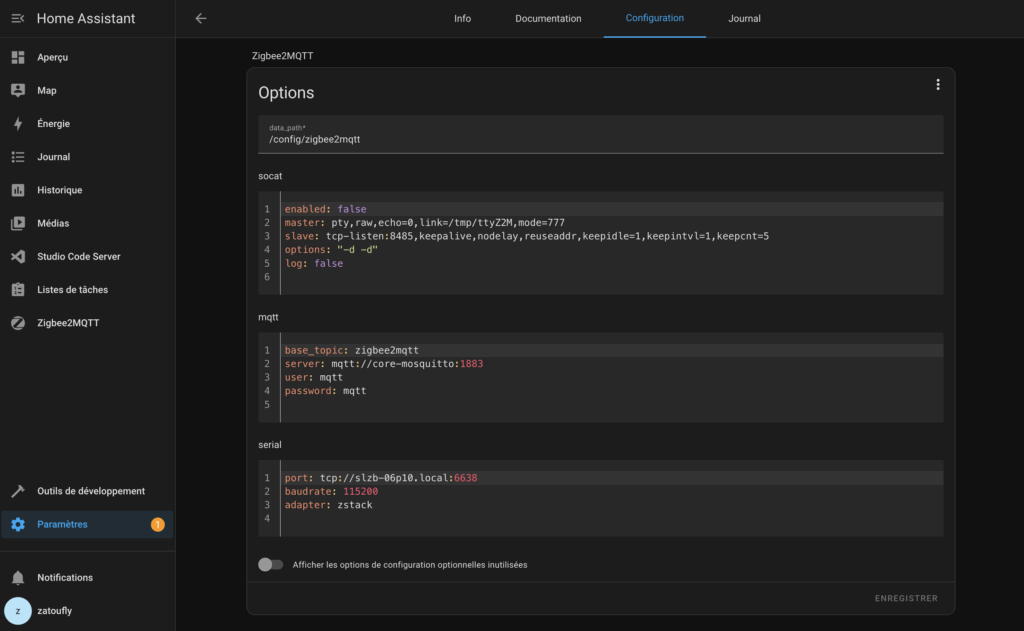
Task: Click empty line 5 in mqtt editor
Action: pos(612,405)
